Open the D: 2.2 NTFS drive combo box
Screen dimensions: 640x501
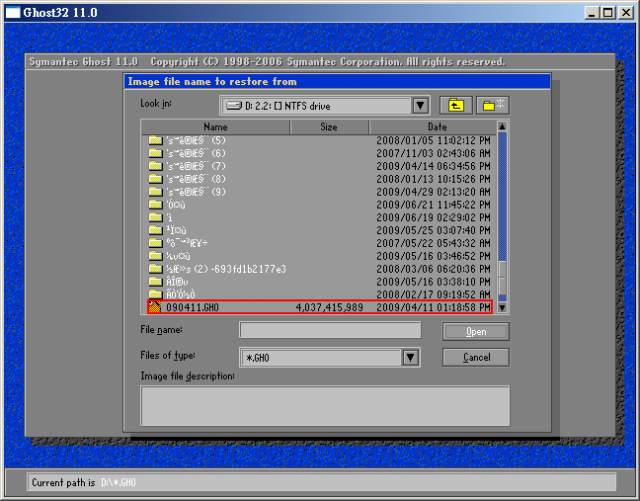pyautogui.click(x=325, y=106)
